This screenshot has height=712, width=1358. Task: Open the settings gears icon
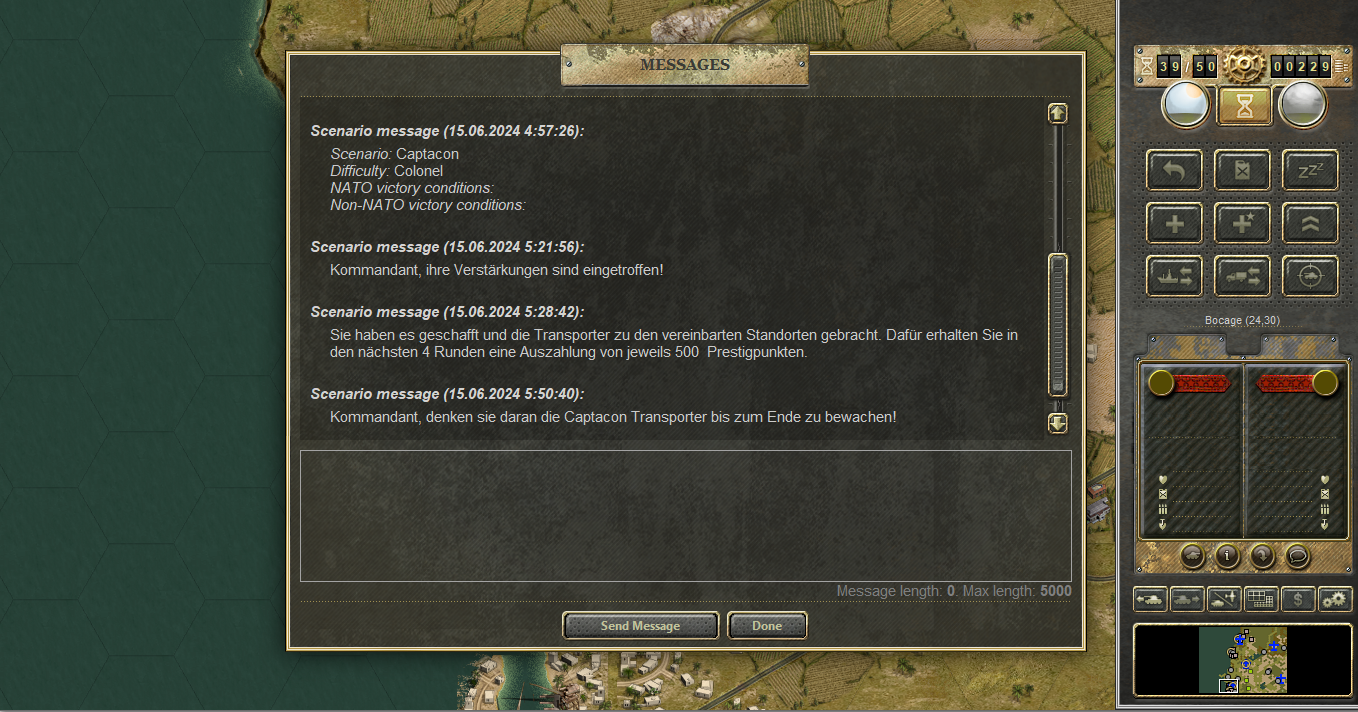click(x=1335, y=599)
